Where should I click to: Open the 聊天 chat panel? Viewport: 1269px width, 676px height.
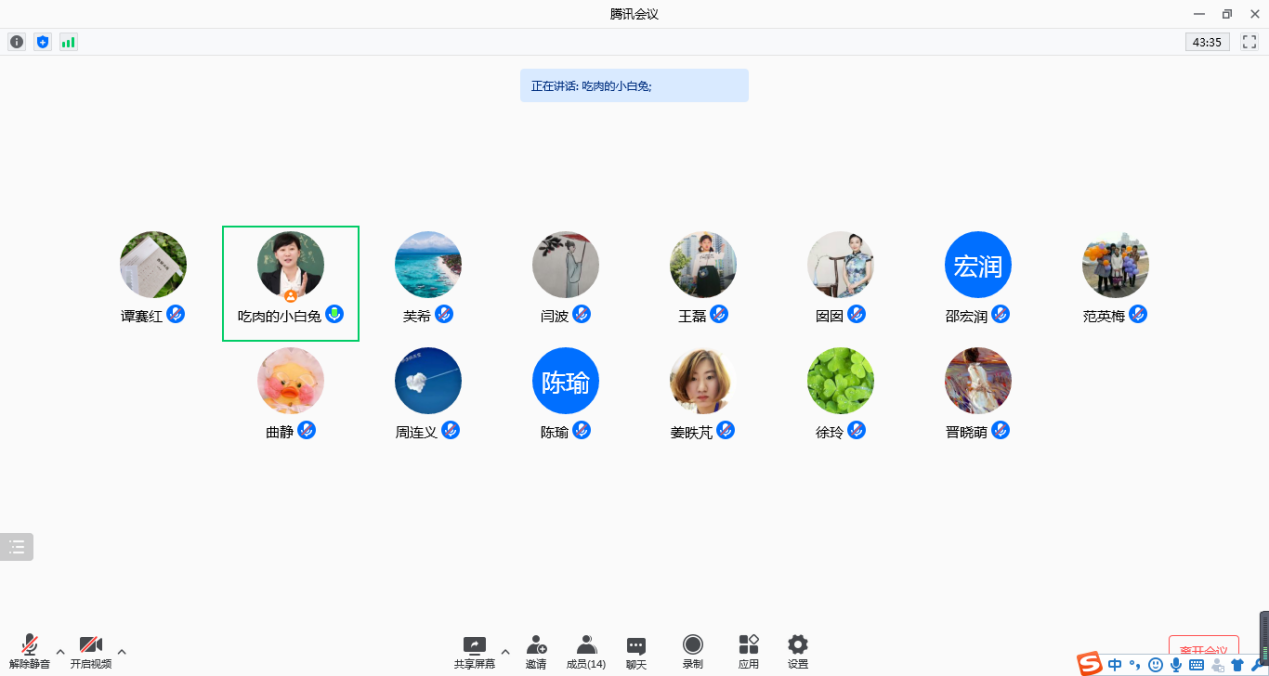click(636, 646)
